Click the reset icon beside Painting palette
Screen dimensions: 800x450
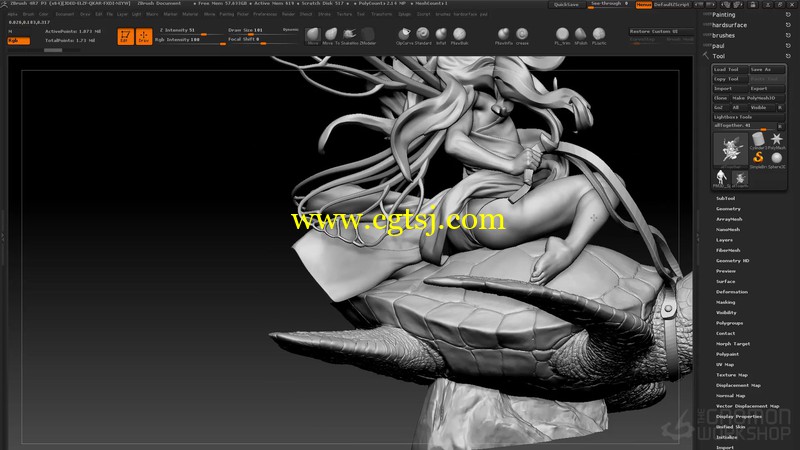(788, 15)
